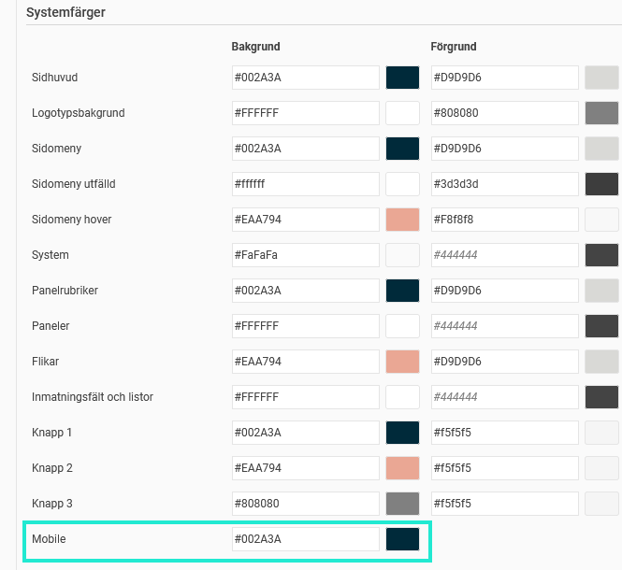Click Sidomeny utfälld foreground dark swatch
The height and width of the screenshot is (570, 622).
[601, 184]
